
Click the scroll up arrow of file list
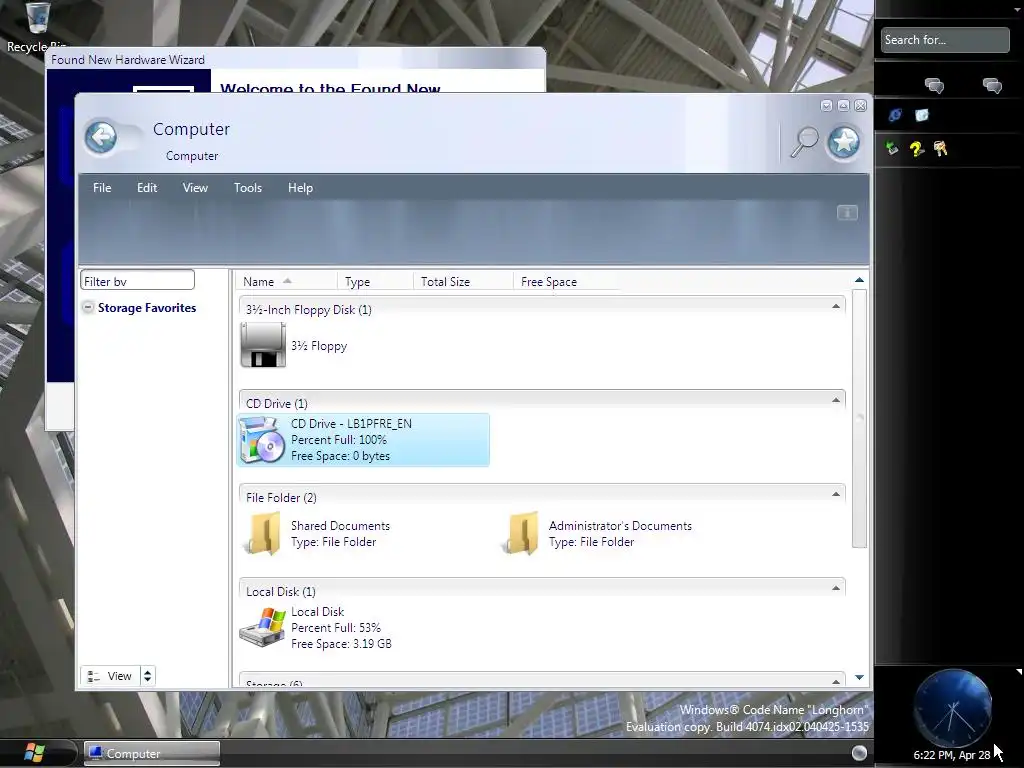tap(859, 280)
